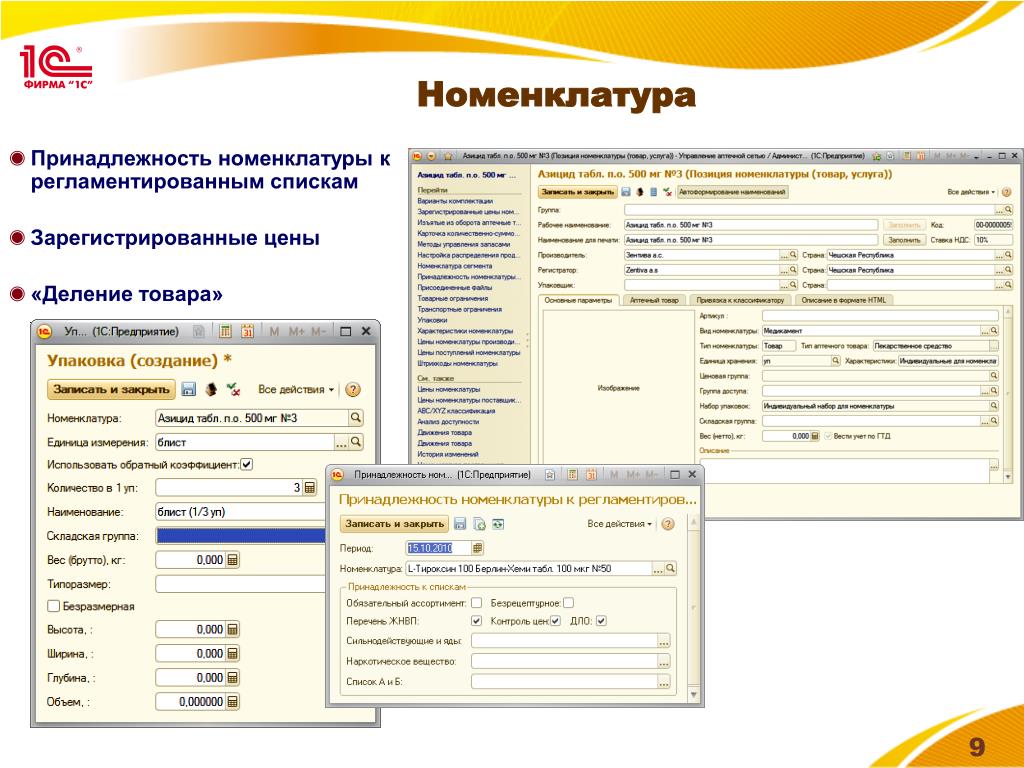
Task: Open calculator beside Вес (нетто) field
Action: (815, 436)
